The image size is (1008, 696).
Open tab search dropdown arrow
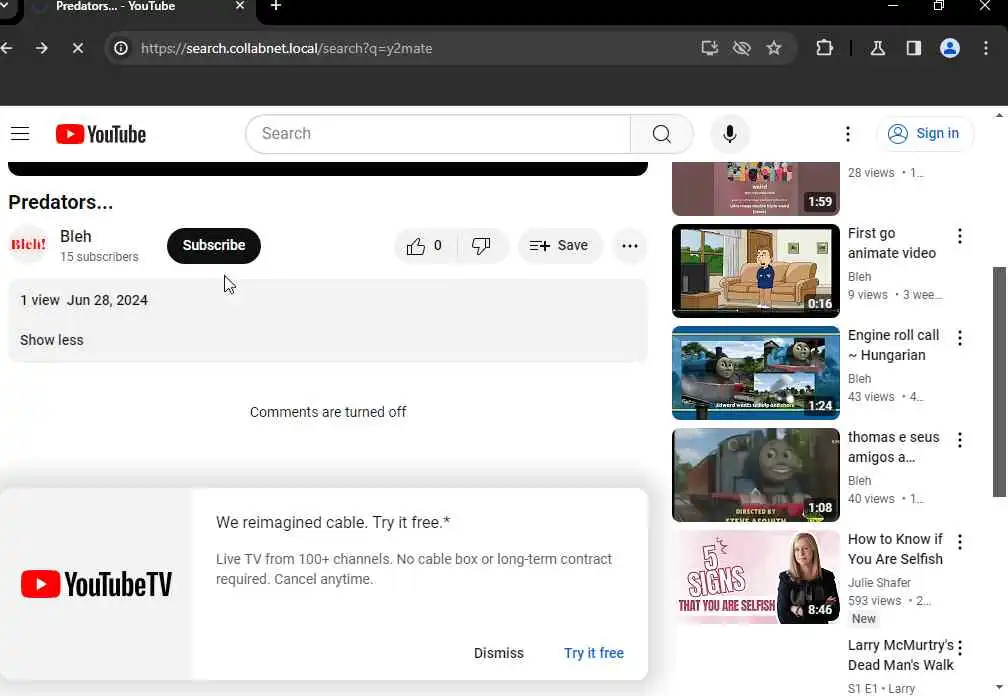pyautogui.click(x=4, y=6)
